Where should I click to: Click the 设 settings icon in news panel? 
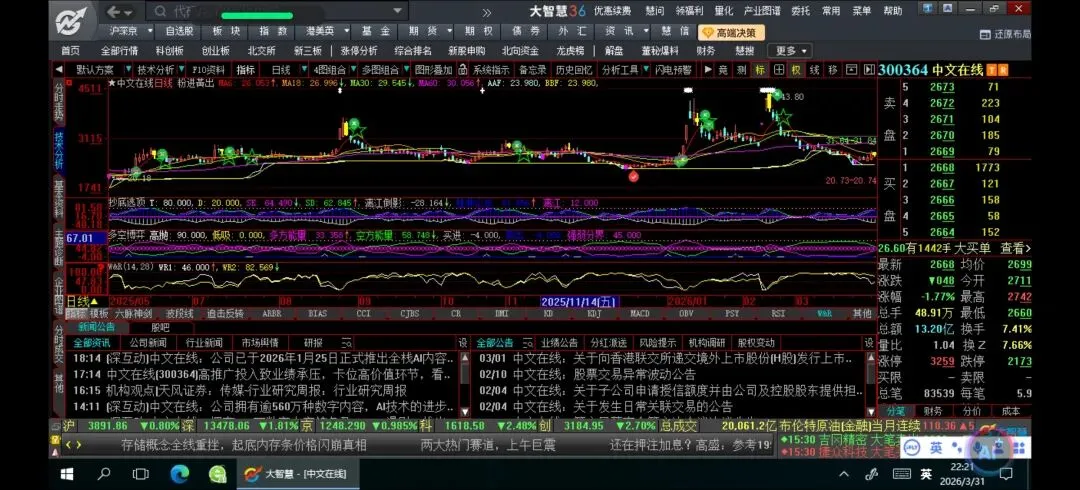[463, 343]
